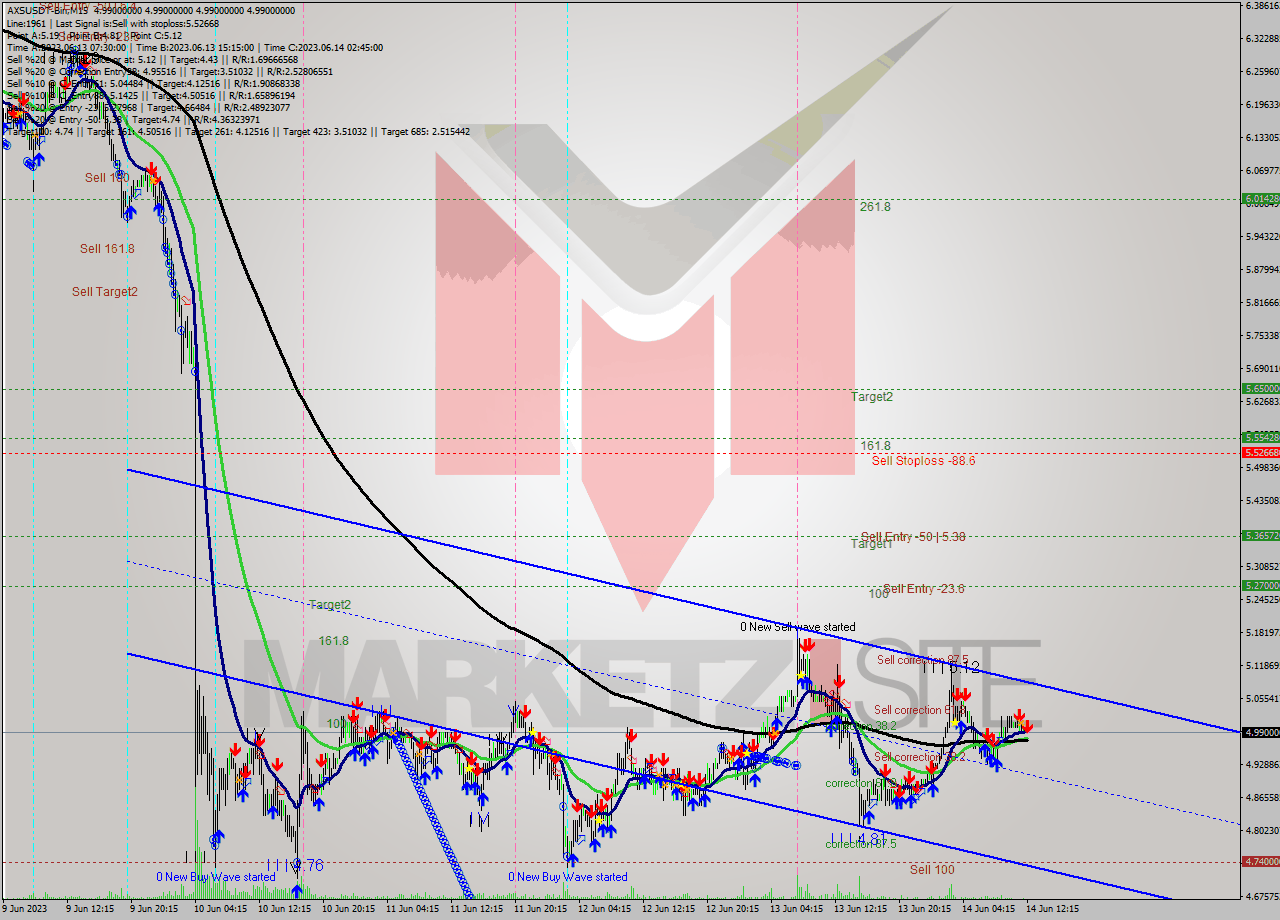Click the green '261.8' level label
Viewport: 1280px width, 920px height.
(x=875, y=207)
